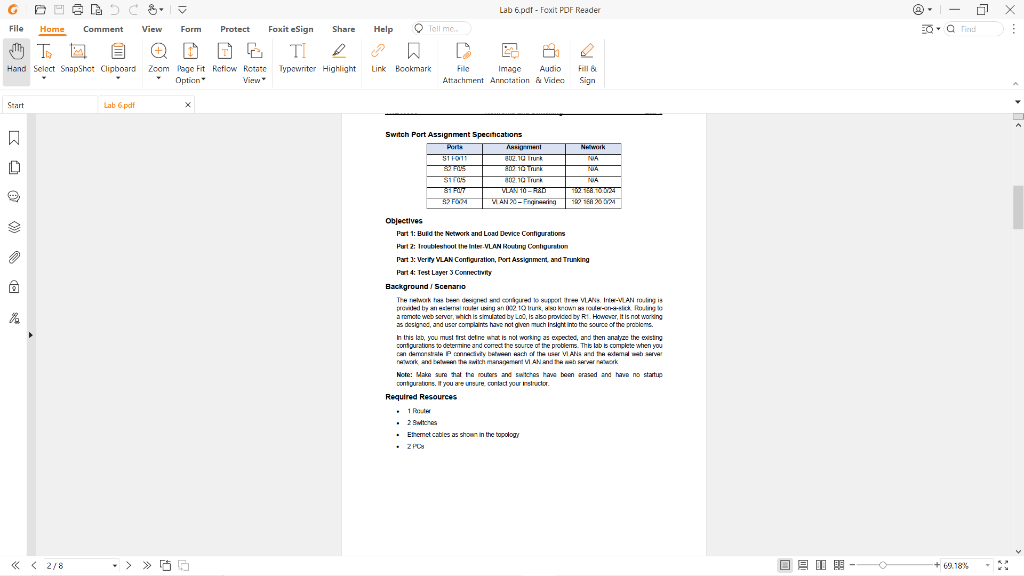
Task: Adjust the zoom slider in the status bar
Action: [884, 564]
